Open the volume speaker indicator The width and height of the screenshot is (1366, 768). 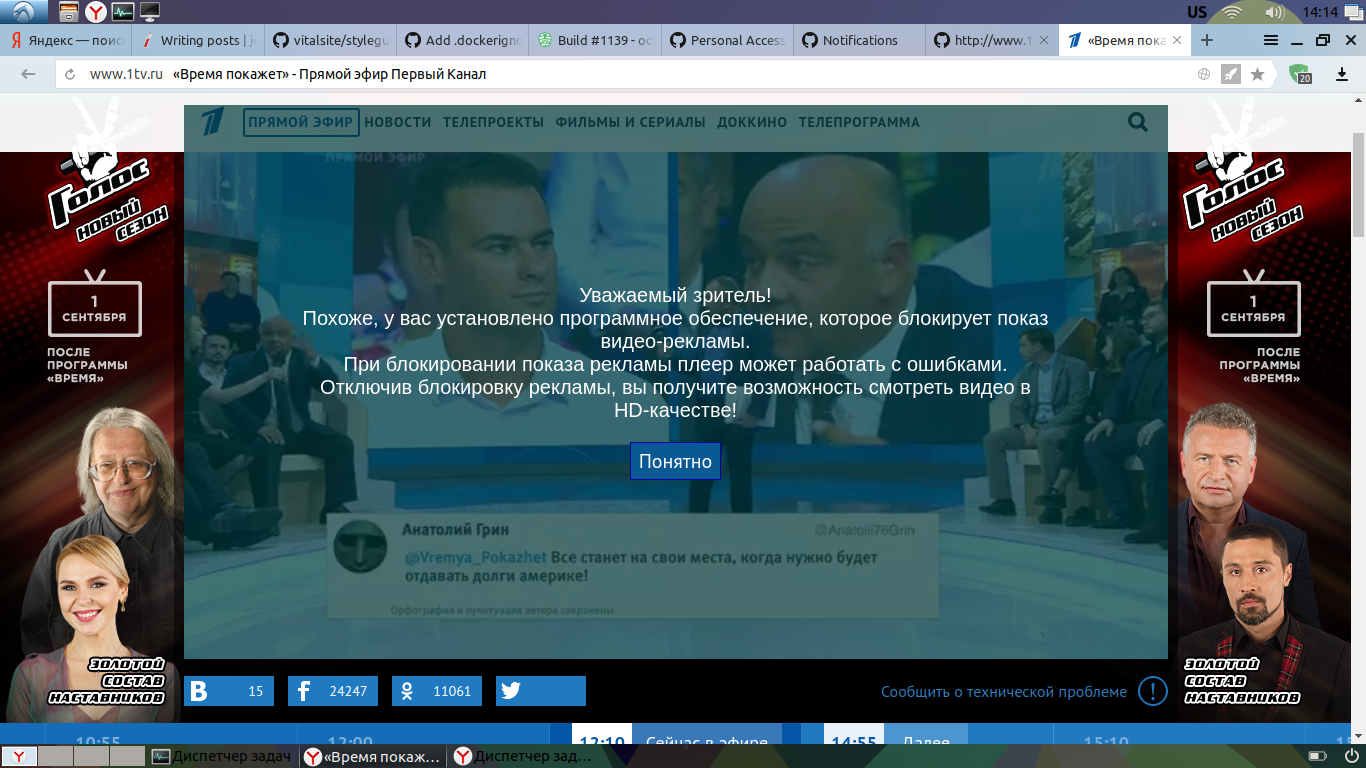pyautogui.click(x=1274, y=12)
